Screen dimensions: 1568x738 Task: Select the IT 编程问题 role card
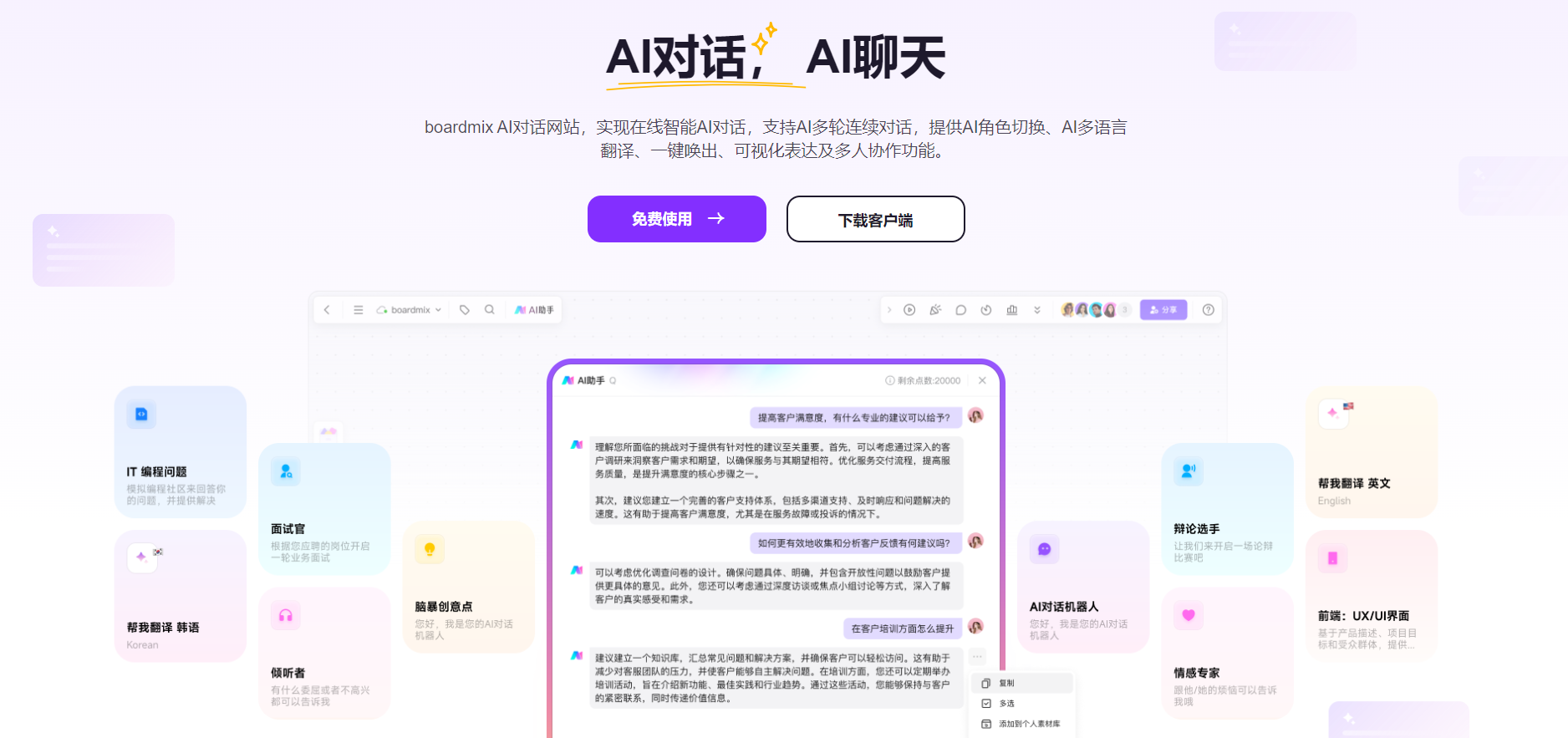point(181,451)
